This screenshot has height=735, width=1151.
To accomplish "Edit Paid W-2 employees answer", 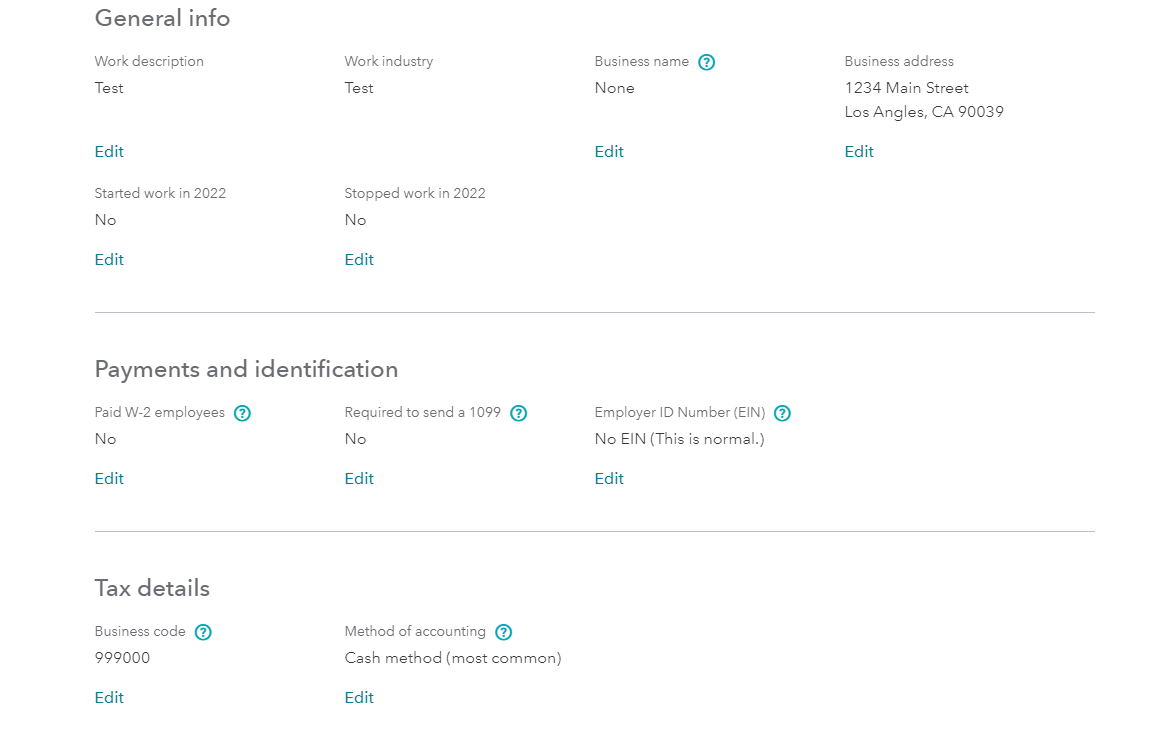I will 109,479.
